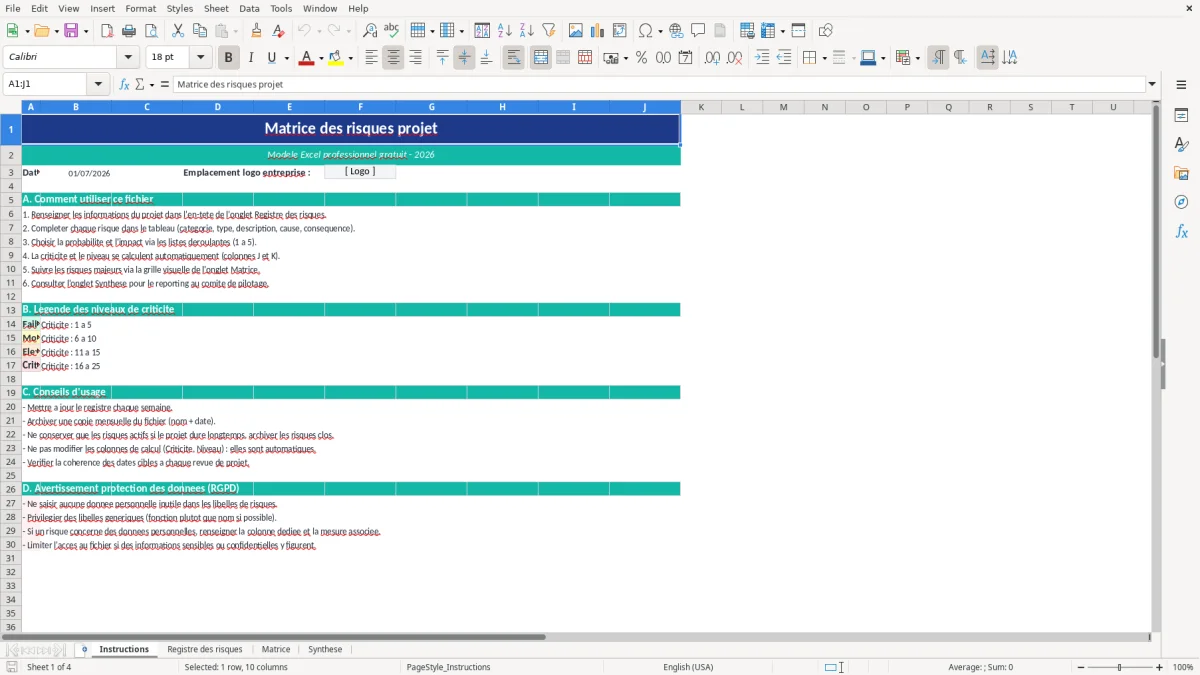Click the Insert Image icon
Image resolution: width=1200 pixels, height=675 pixels.
pyautogui.click(x=576, y=31)
